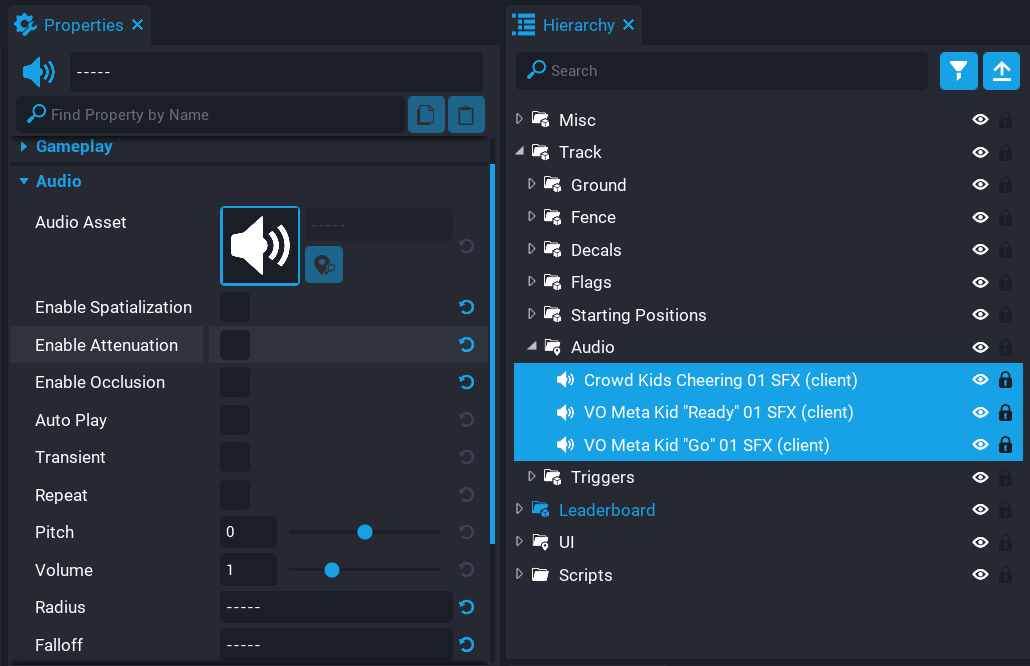The height and width of the screenshot is (666, 1030).
Task: Toggle the Repeat checkbox
Action: point(235,495)
